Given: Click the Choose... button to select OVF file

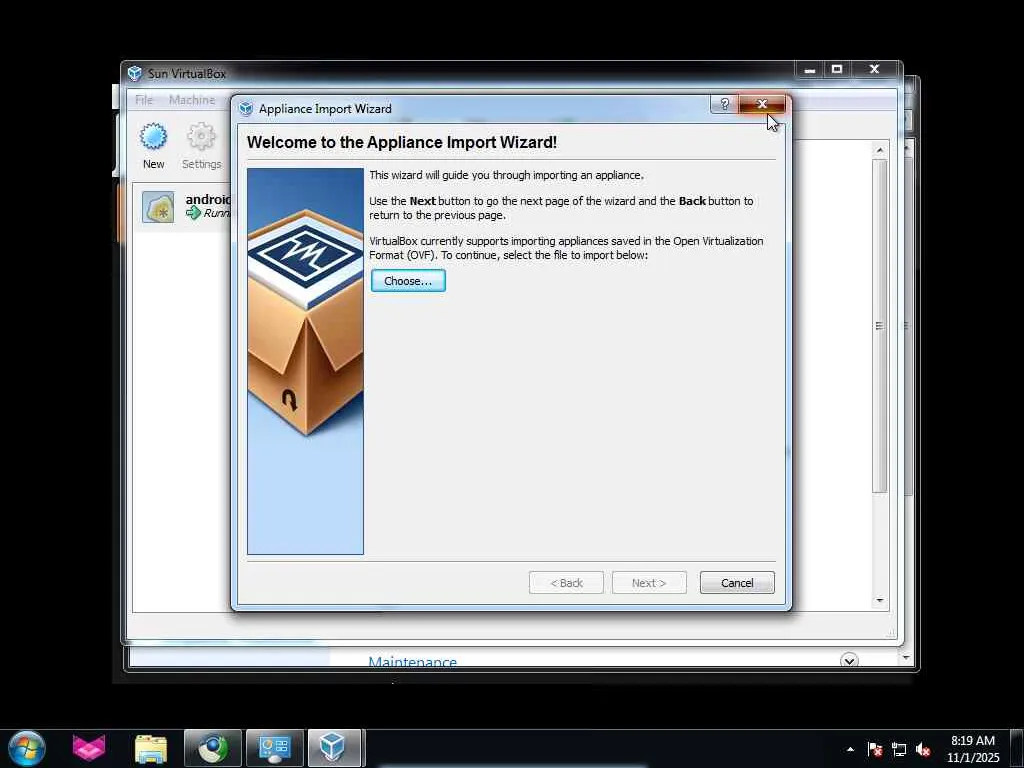Looking at the screenshot, I should click(x=408, y=281).
